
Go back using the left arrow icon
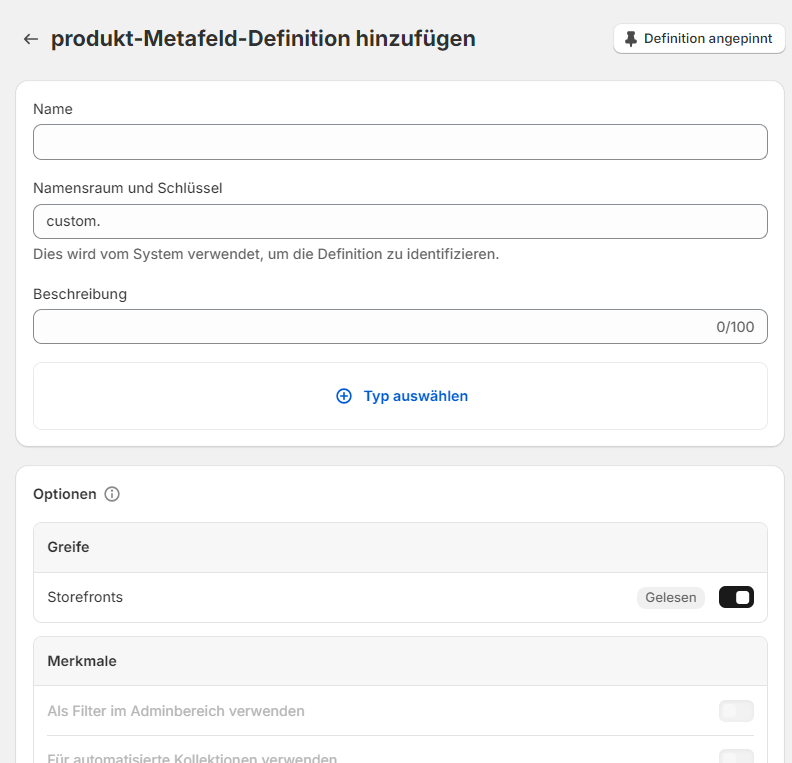pyautogui.click(x=31, y=39)
